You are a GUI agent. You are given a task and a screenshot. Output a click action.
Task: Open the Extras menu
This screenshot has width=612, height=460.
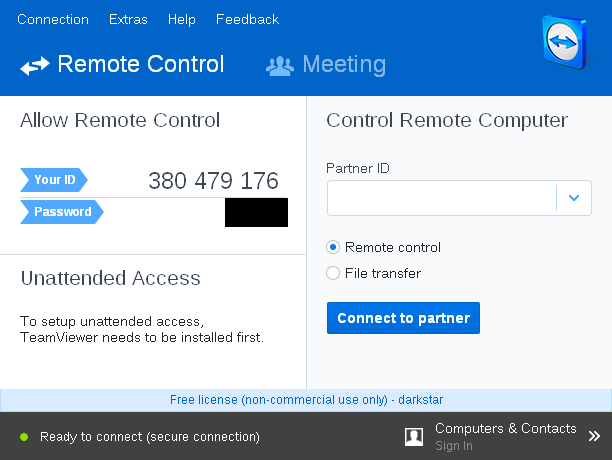[128, 19]
